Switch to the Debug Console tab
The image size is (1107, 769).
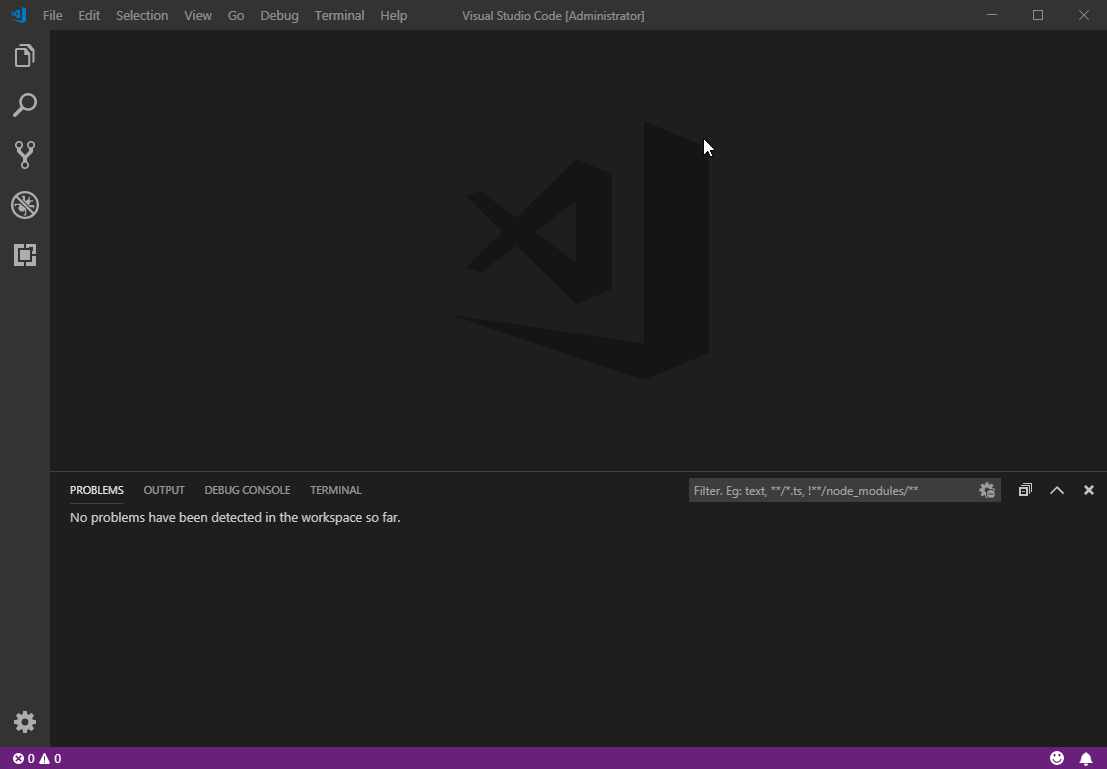click(x=247, y=490)
